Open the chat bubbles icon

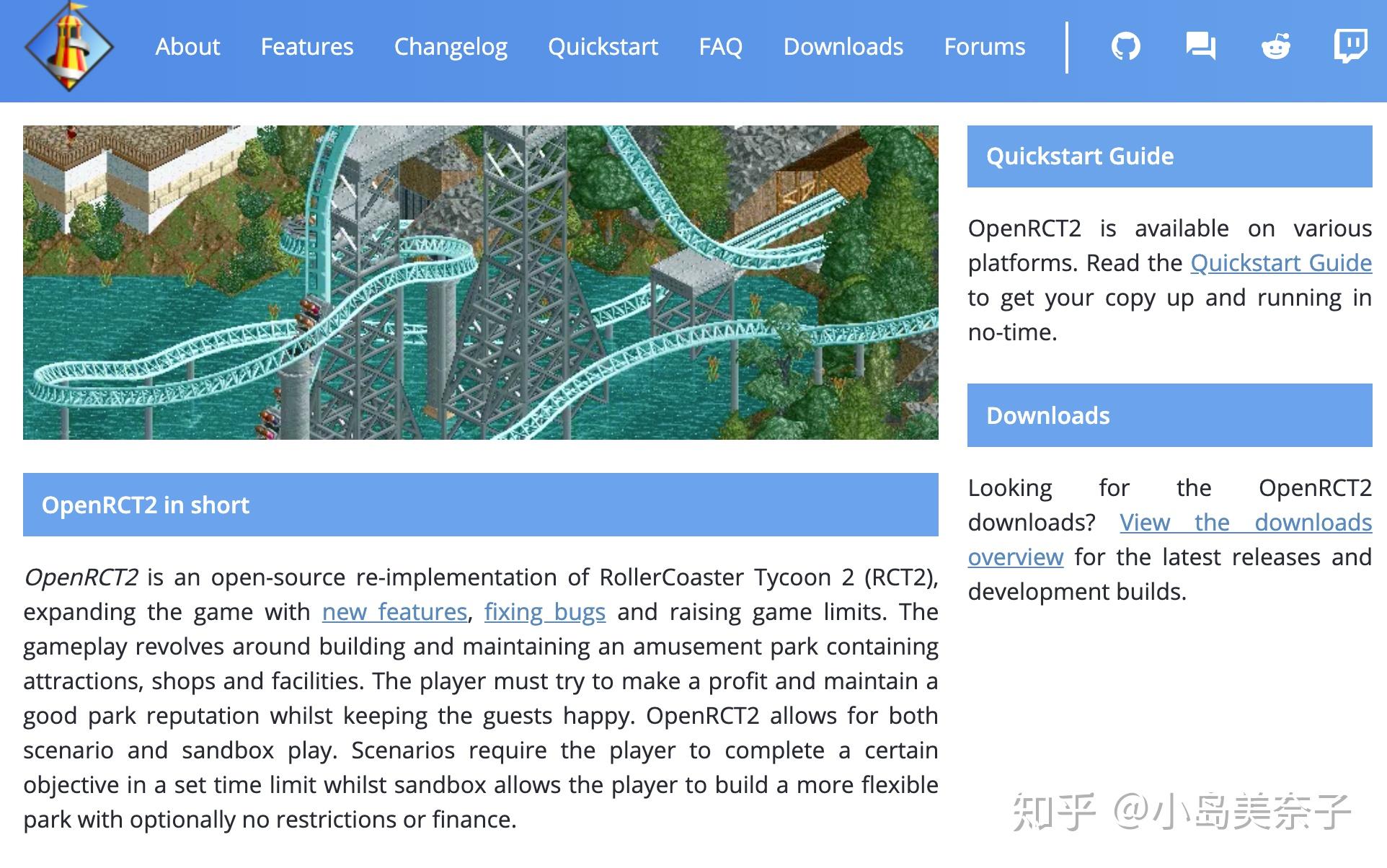click(1200, 47)
